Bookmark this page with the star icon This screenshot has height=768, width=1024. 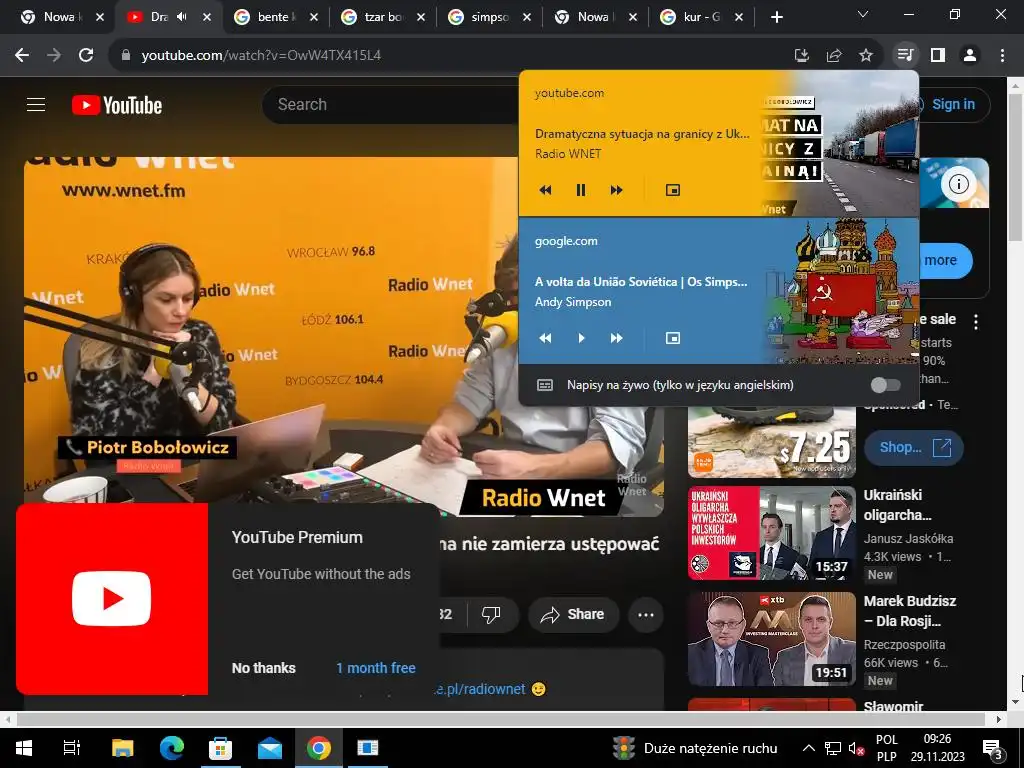pyautogui.click(x=866, y=55)
